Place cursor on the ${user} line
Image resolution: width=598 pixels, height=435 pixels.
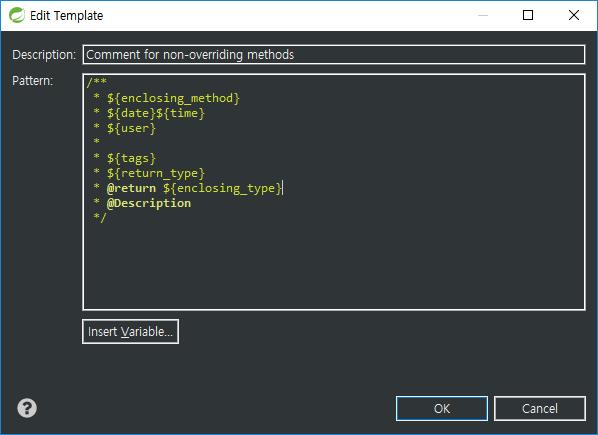131,128
